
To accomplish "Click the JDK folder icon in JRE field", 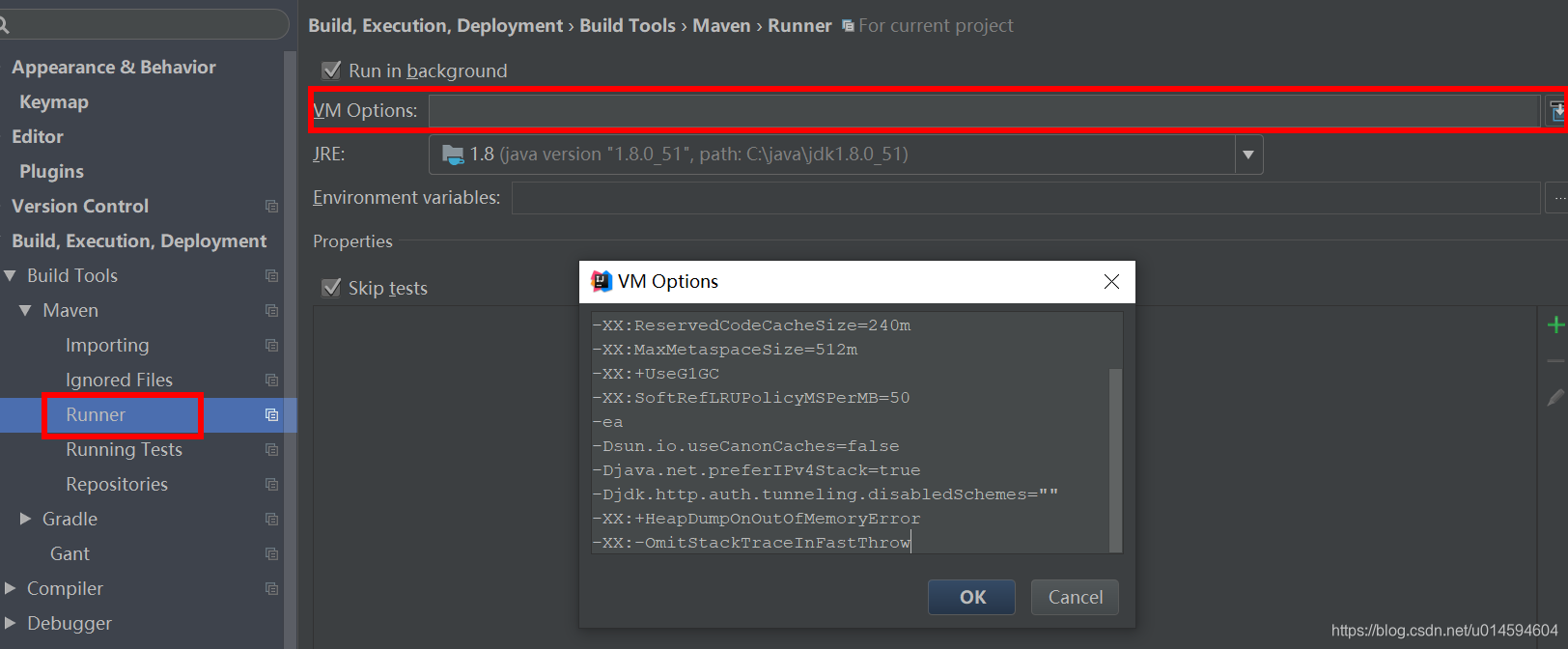I will [x=452, y=155].
